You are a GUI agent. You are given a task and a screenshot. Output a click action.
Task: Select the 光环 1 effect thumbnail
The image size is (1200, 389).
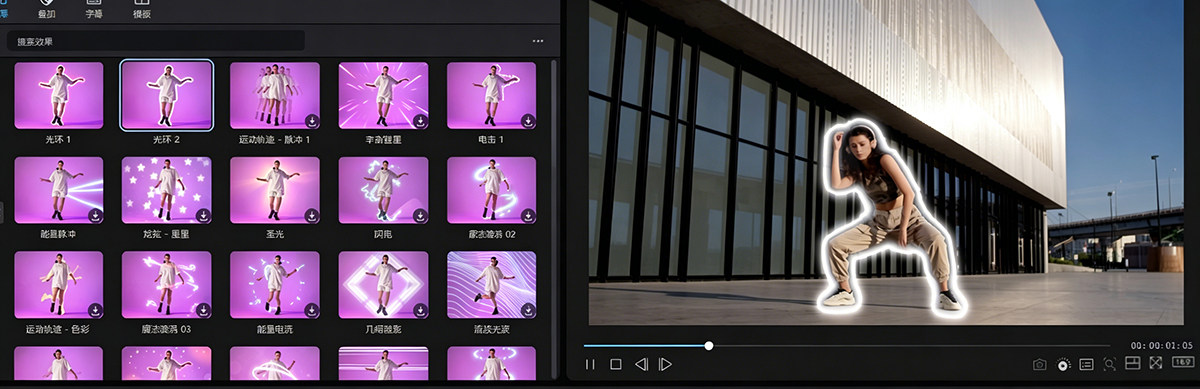pos(59,96)
